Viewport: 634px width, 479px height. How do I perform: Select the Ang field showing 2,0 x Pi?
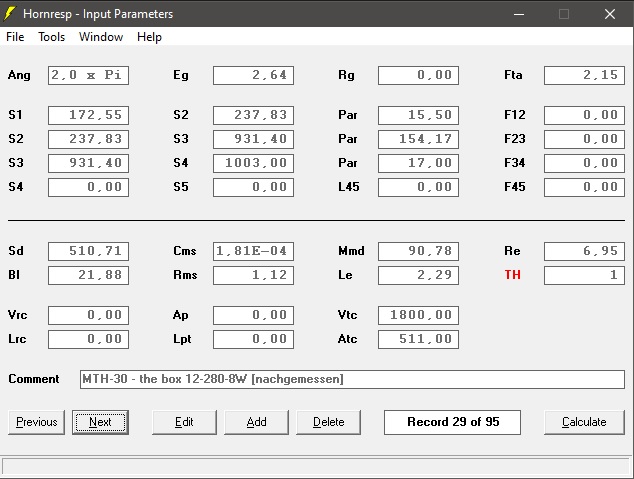pyautogui.click(x=89, y=75)
